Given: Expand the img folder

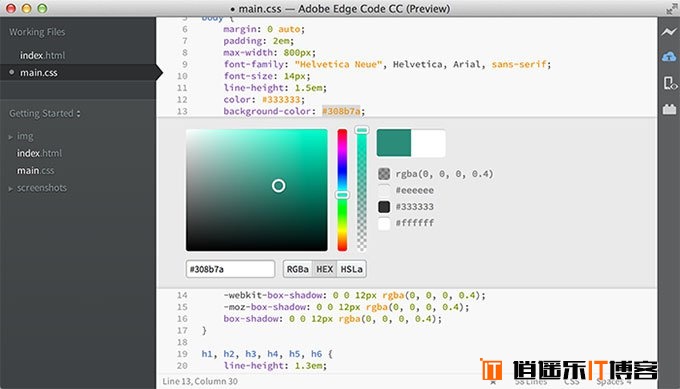Looking at the screenshot, I should click(10, 137).
